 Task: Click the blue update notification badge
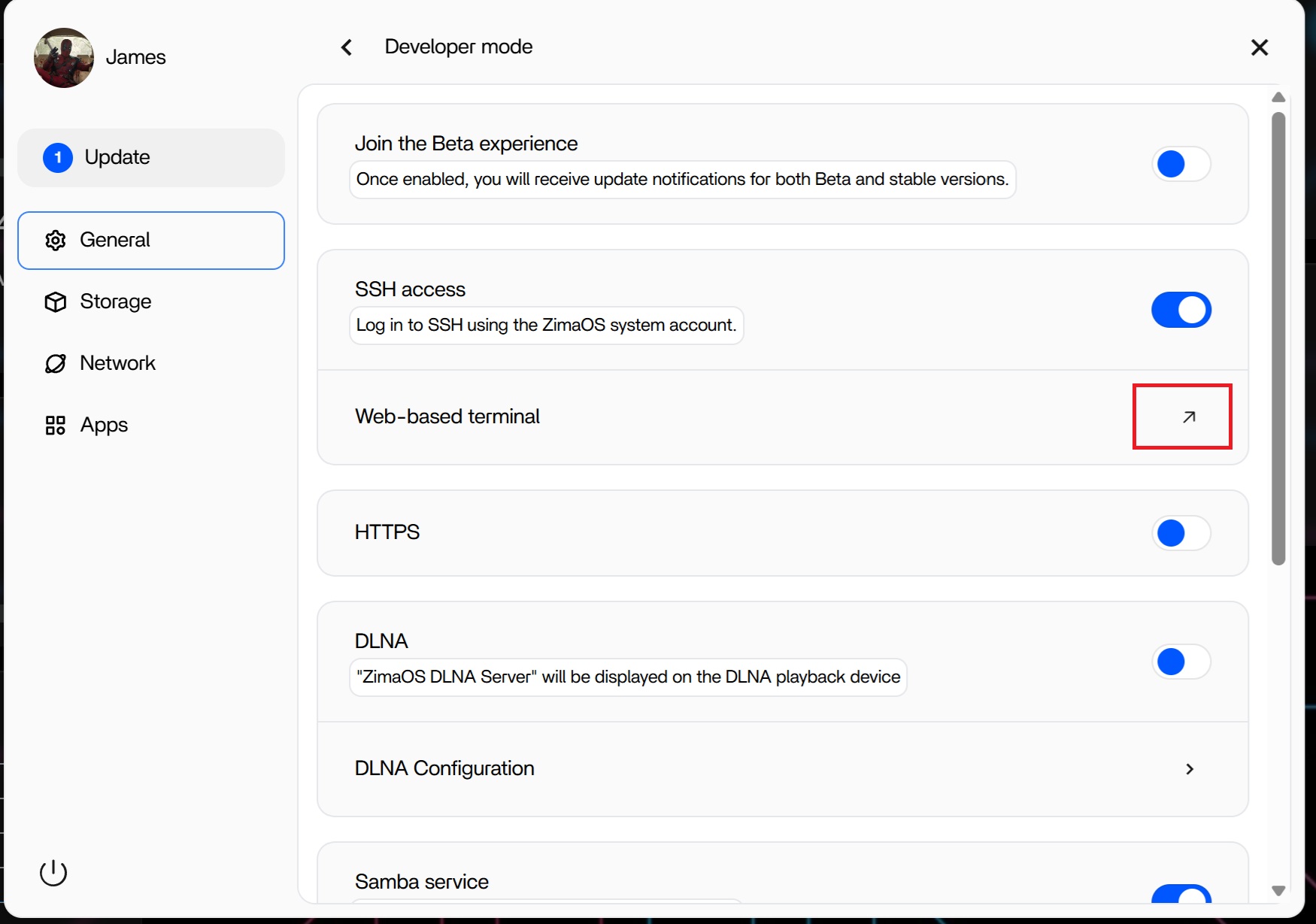point(58,158)
